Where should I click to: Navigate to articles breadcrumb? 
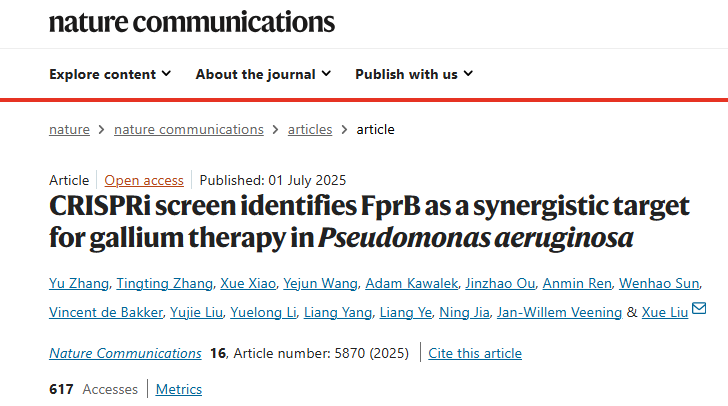click(310, 129)
